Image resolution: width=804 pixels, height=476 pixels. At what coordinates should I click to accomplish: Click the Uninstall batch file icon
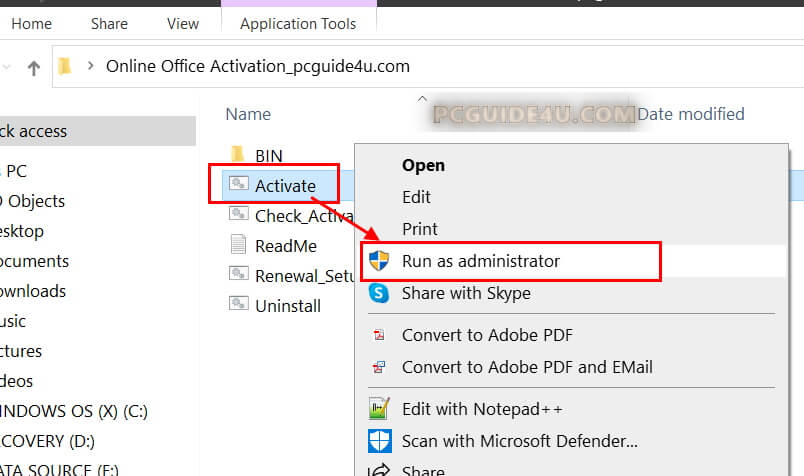coord(238,305)
